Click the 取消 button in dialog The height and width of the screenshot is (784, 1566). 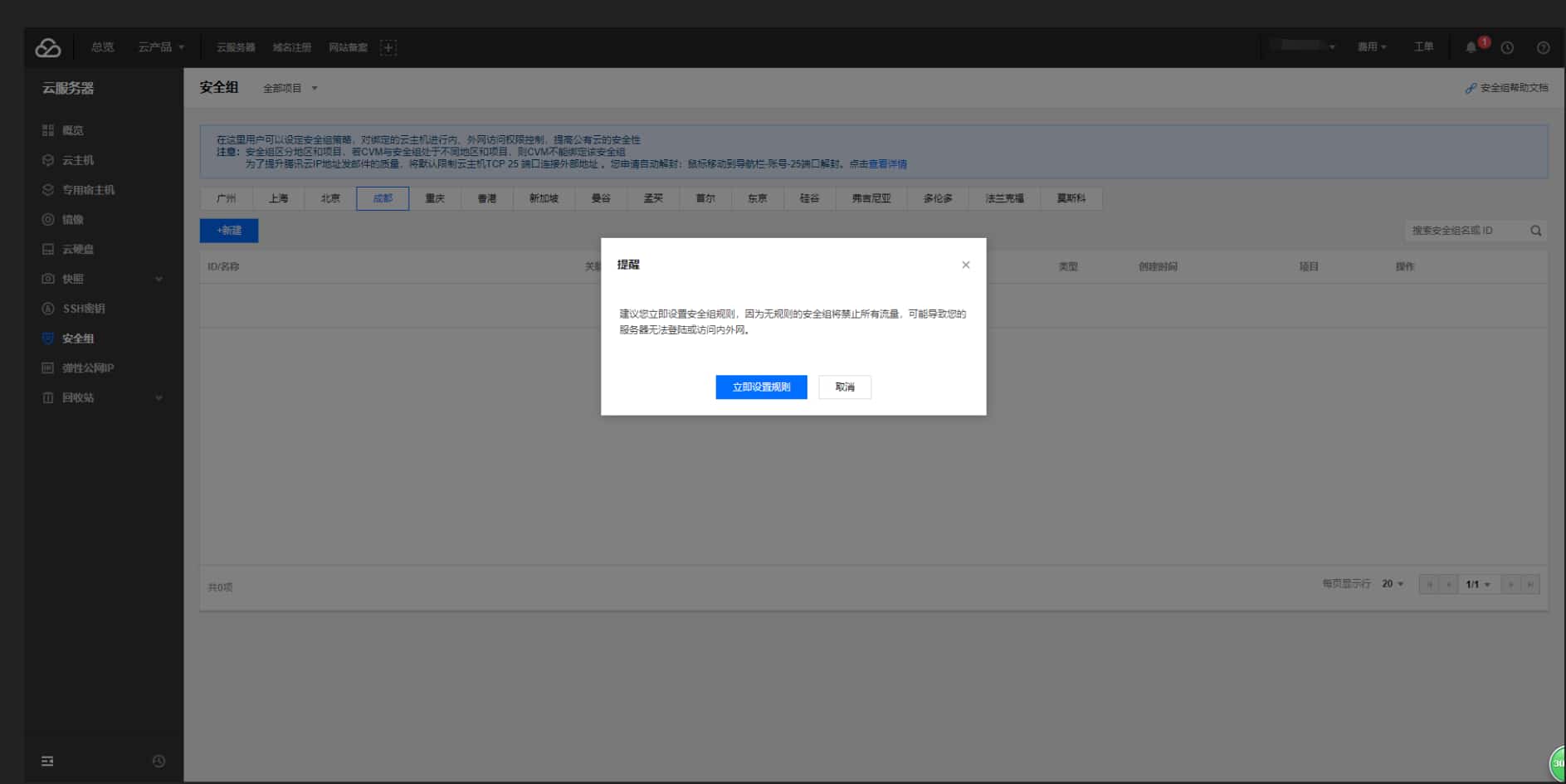point(844,387)
